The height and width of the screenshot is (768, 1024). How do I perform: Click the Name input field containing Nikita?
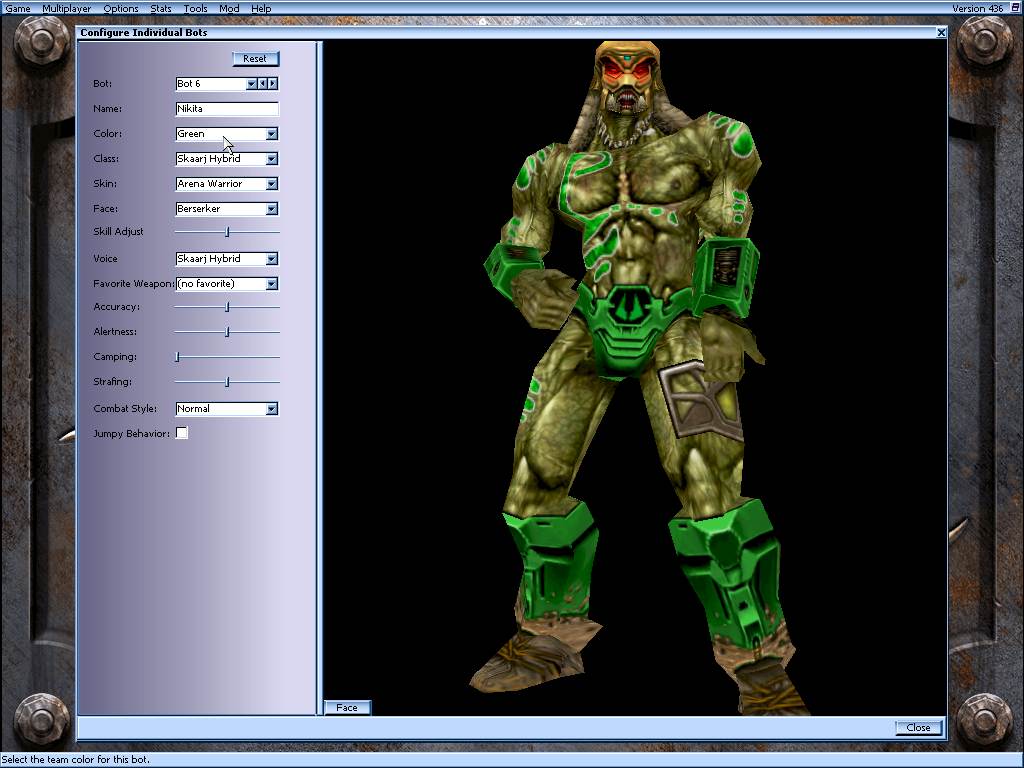pyautogui.click(x=227, y=108)
